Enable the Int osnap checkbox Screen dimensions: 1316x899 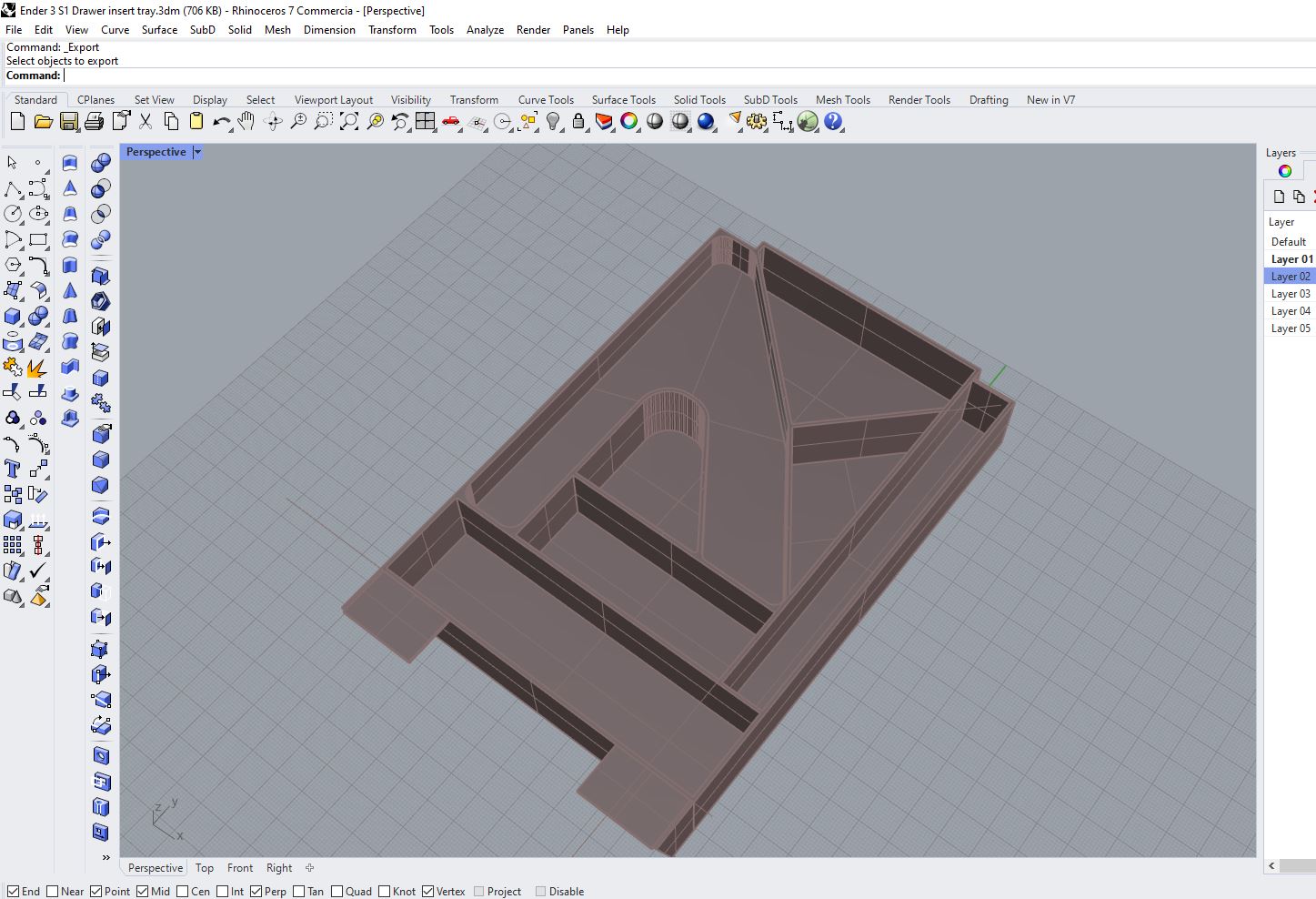point(222,891)
